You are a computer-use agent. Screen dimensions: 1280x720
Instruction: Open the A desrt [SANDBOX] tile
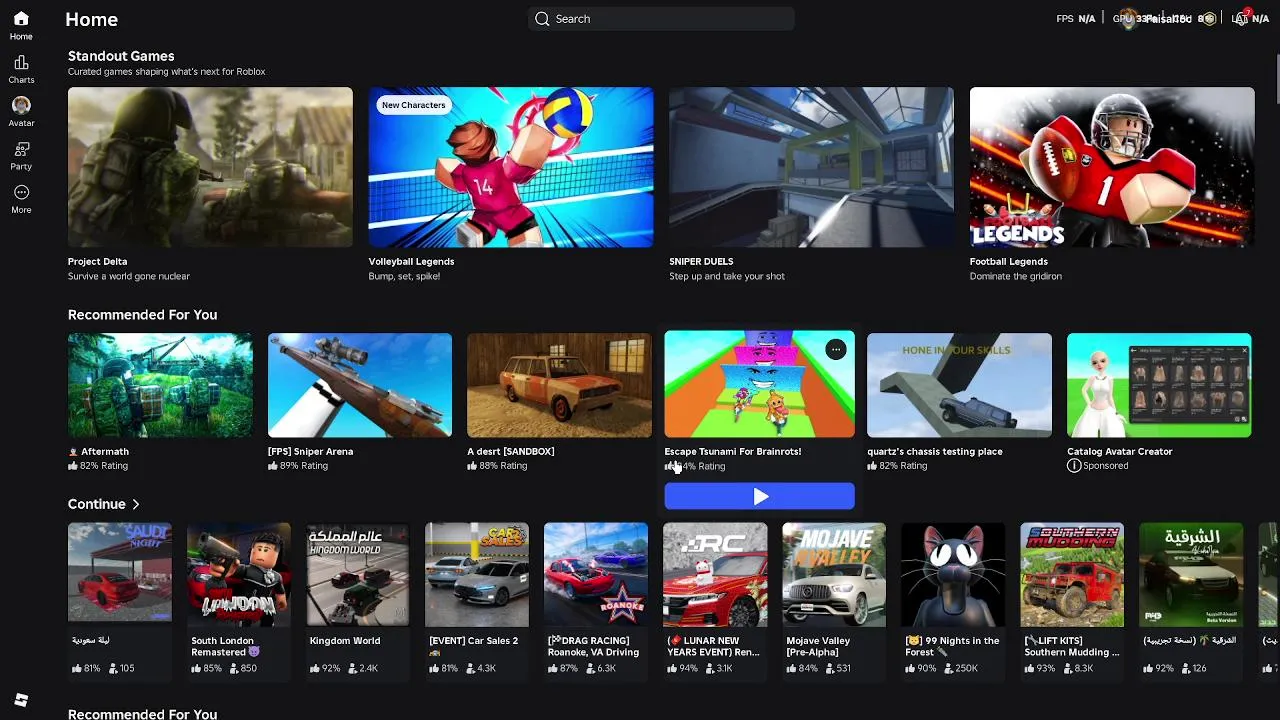pos(559,386)
